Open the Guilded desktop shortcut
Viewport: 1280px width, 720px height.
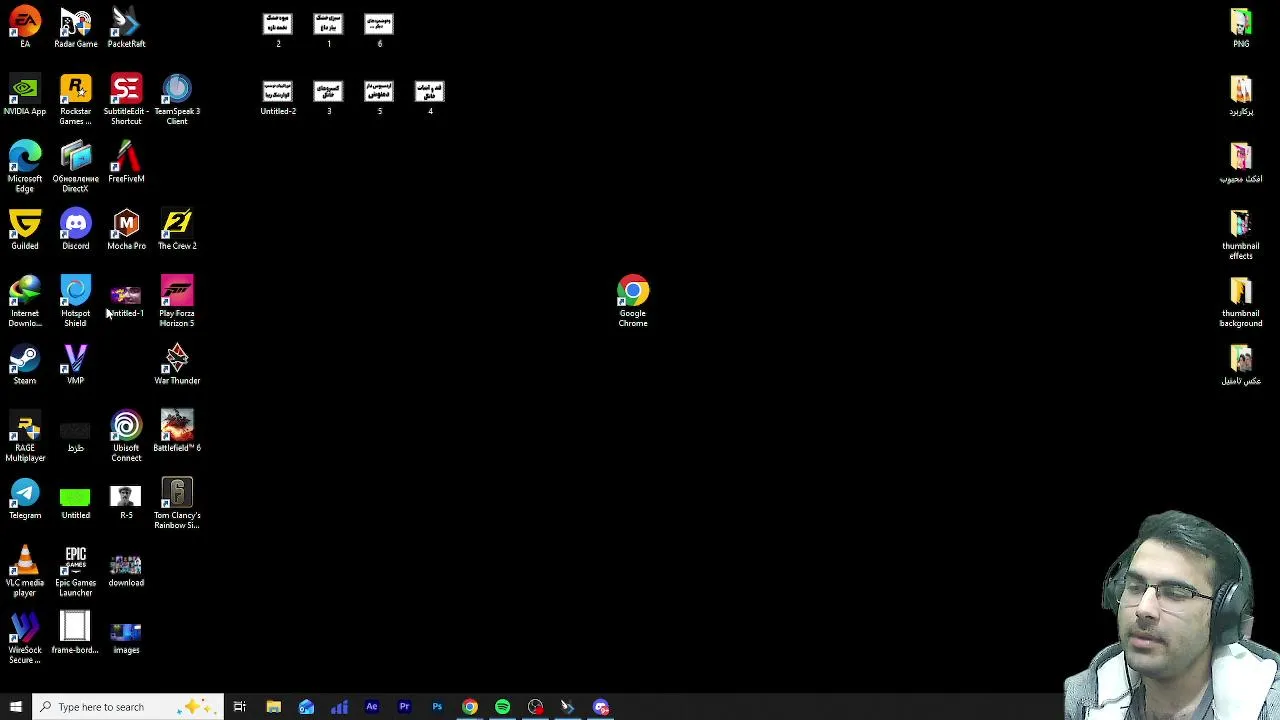(25, 228)
